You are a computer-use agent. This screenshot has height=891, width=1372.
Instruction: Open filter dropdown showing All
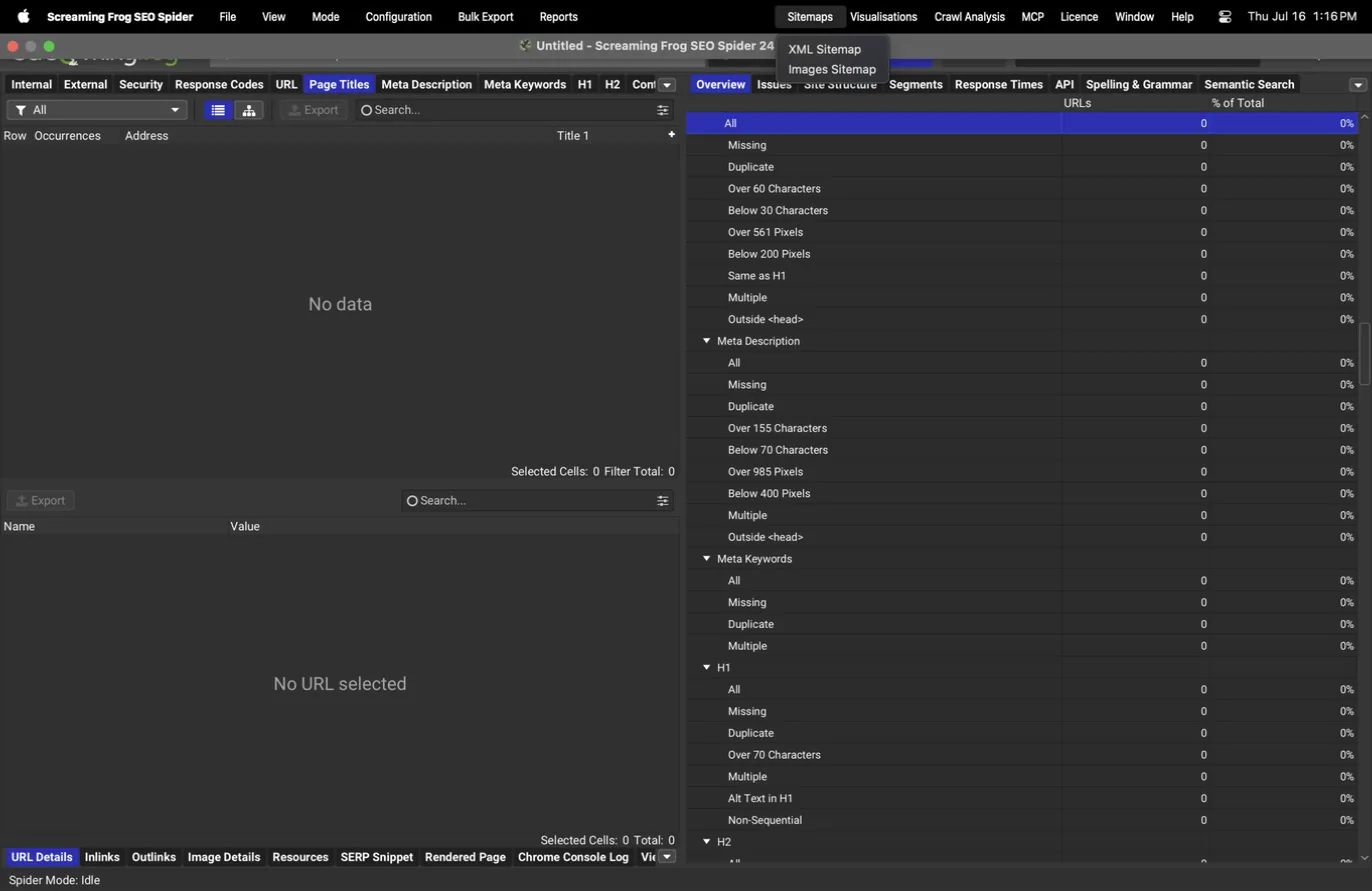97,110
